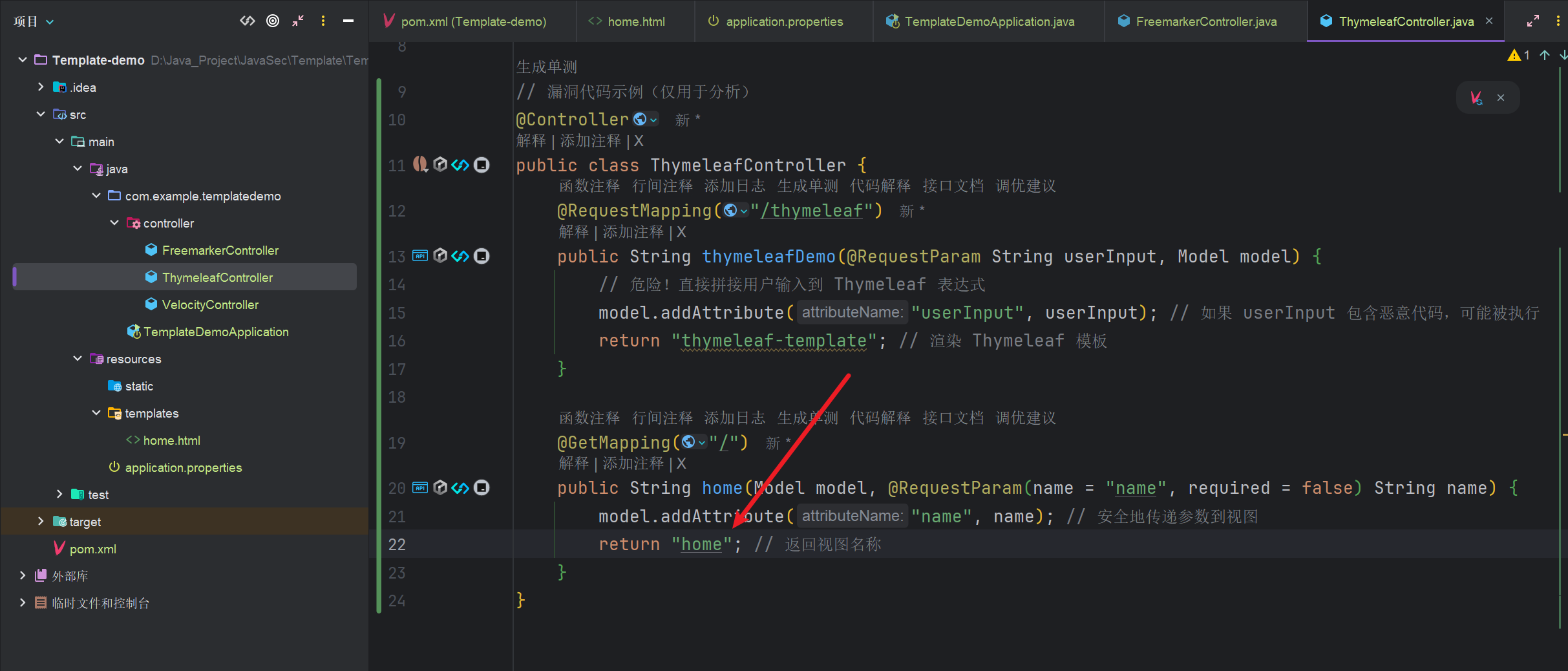This screenshot has height=671, width=1568.
Task: Click the 生成单测 link above ThymeleafController class
Action: [547, 67]
